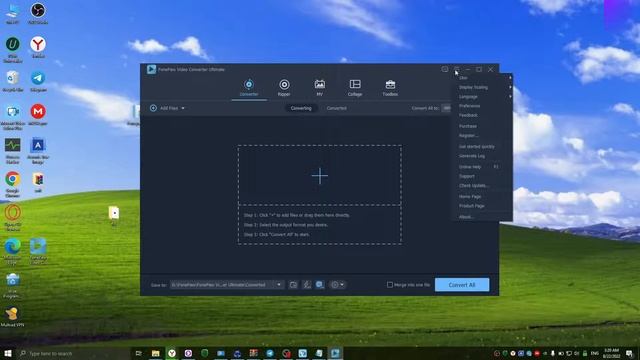Image resolution: width=640 pixels, height=360 pixels.
Task: Click the hamburger menu icon in title bar
Action: pos(456,69)
